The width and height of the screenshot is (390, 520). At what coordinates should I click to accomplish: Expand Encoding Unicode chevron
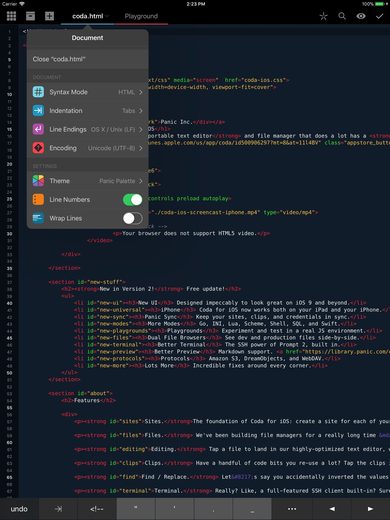click(x=141, y=148)
